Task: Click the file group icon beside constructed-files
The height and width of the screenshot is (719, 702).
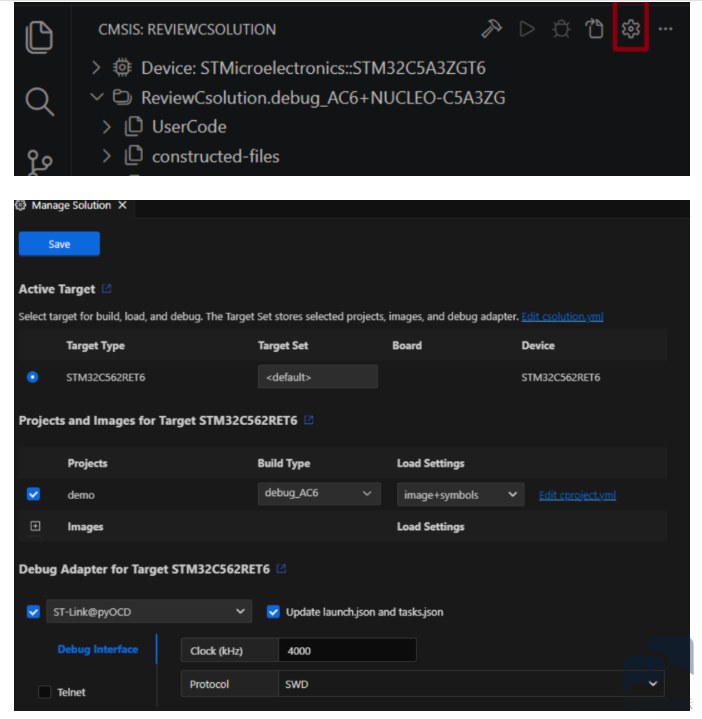Action: tap(133, 156)
